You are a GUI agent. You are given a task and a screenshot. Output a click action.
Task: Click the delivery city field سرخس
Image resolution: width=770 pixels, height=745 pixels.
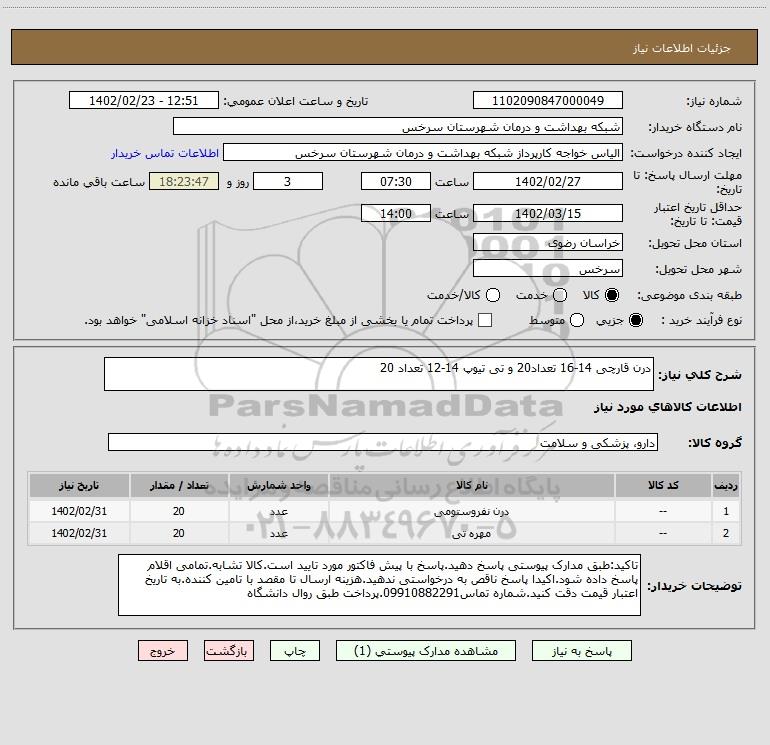pyautogui.click(x=548, y=269)
